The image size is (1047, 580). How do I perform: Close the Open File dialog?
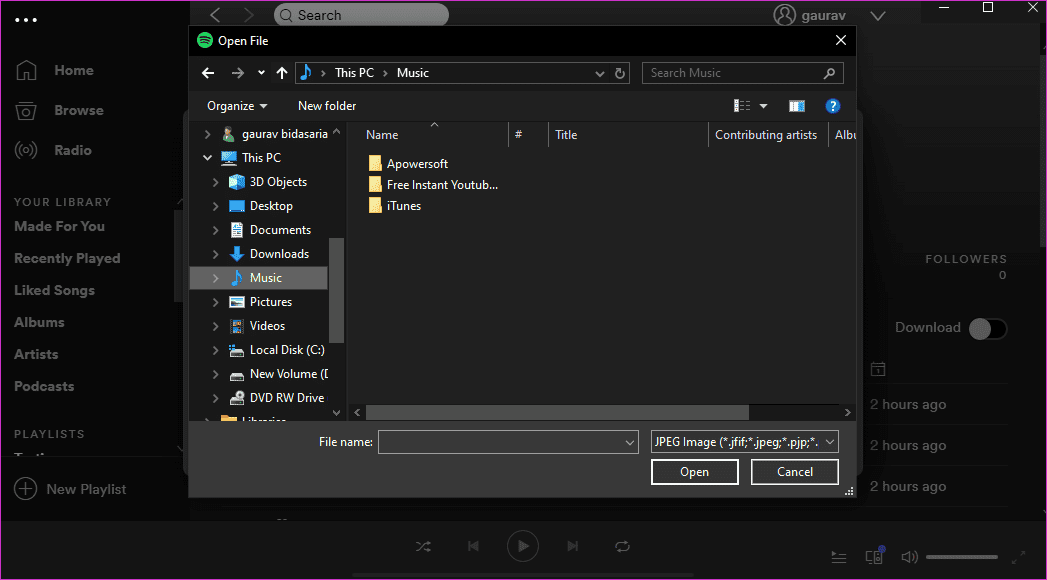841,41
